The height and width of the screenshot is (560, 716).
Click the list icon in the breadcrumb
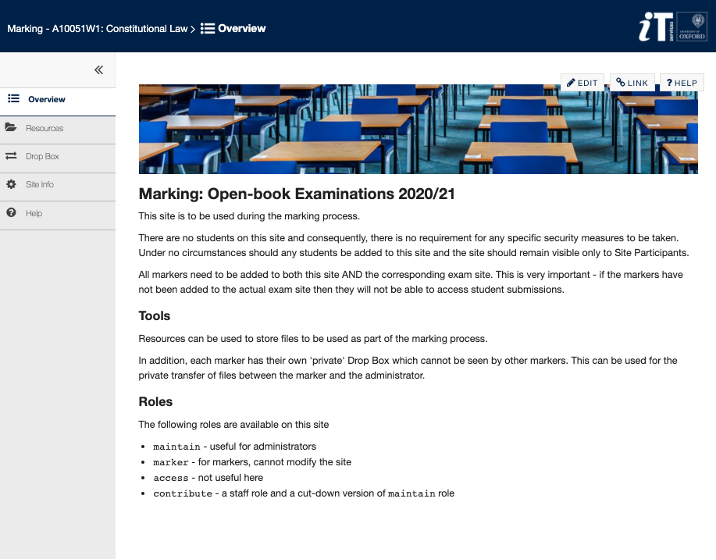tap(207, 28)
